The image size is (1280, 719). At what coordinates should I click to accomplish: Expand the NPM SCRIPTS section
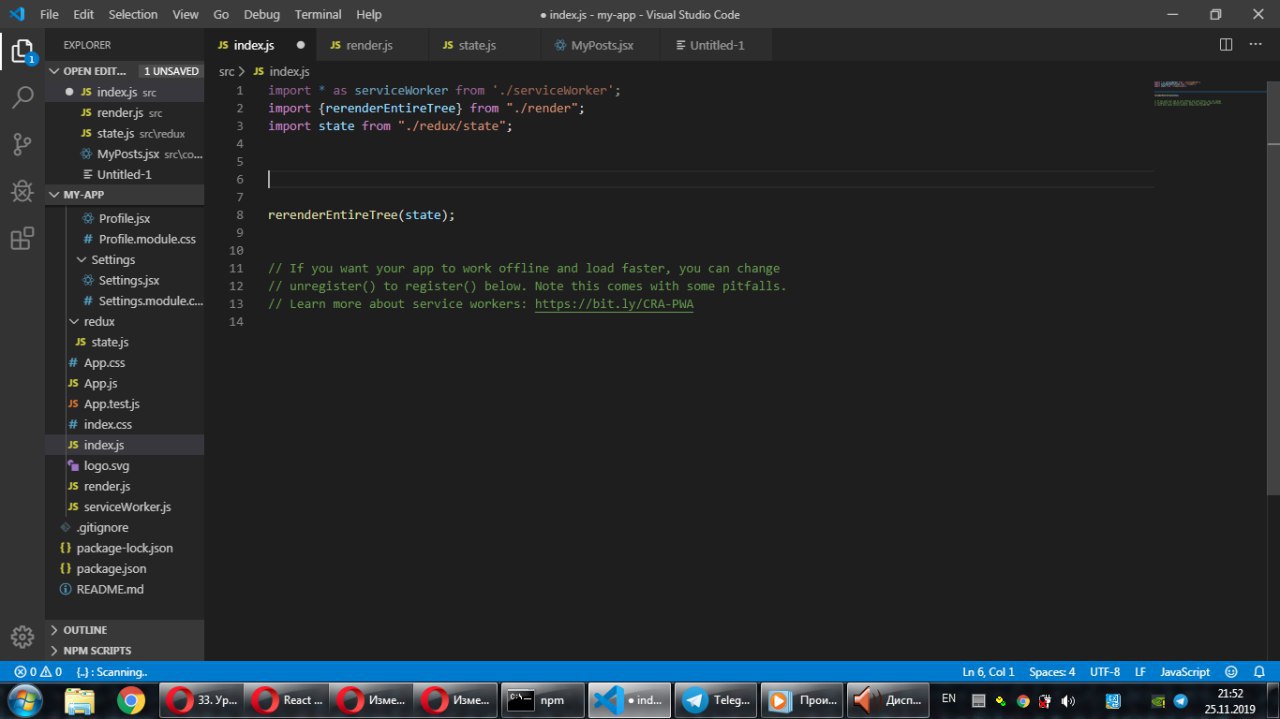[x=97, y=651]
